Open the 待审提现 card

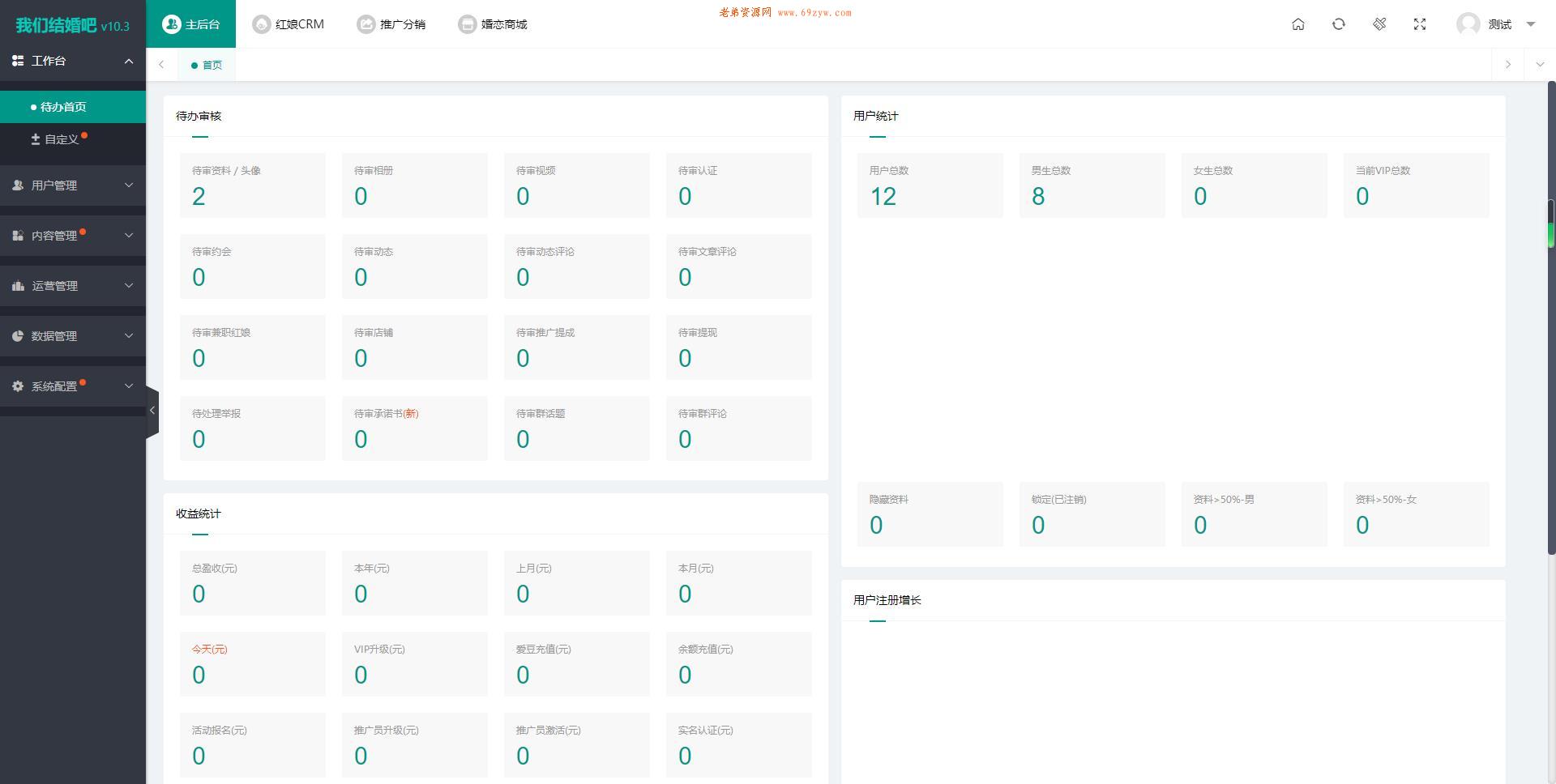(x=739, y=347)
